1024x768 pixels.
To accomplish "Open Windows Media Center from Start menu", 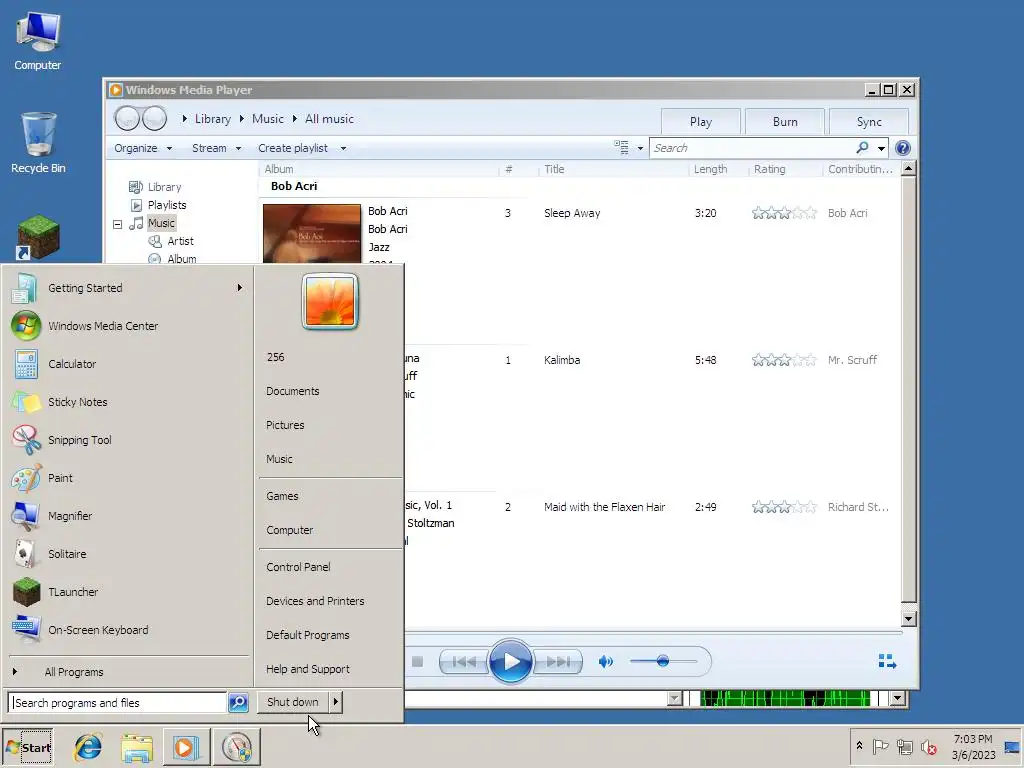I will pyautogui.click(x=103, y=326).
